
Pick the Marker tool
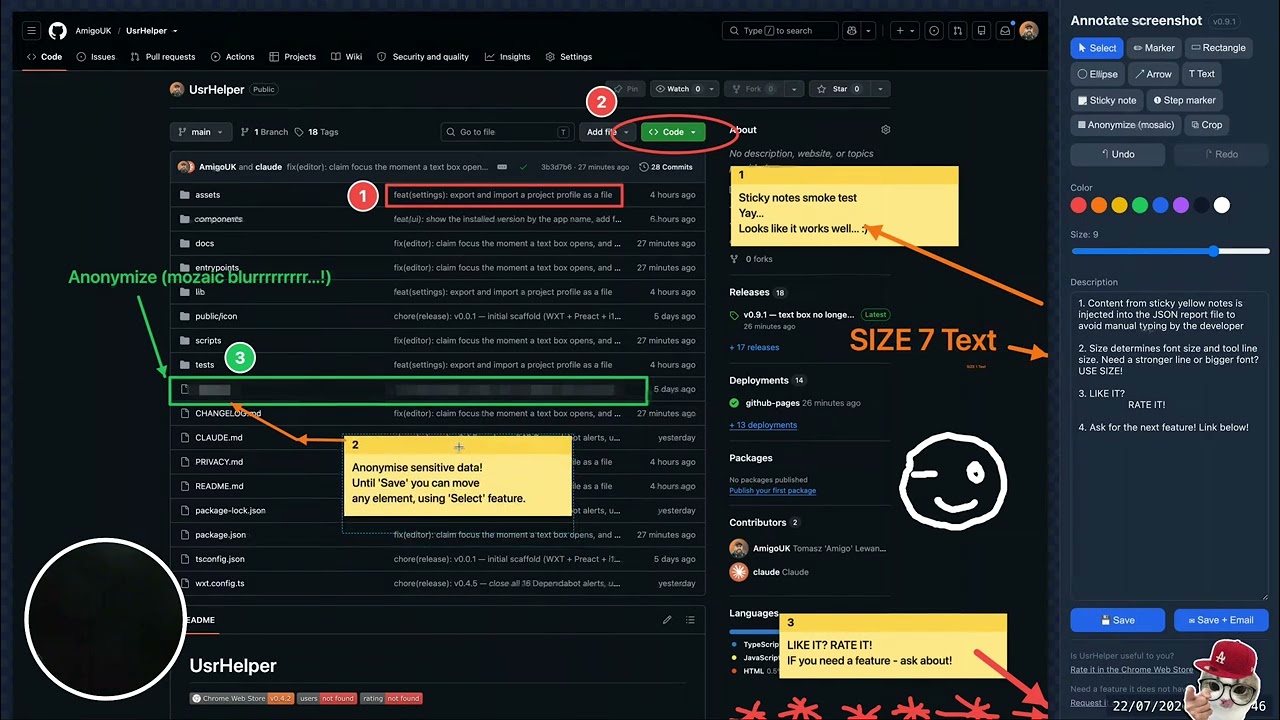pyautogui.click(x=1154, y=48)
